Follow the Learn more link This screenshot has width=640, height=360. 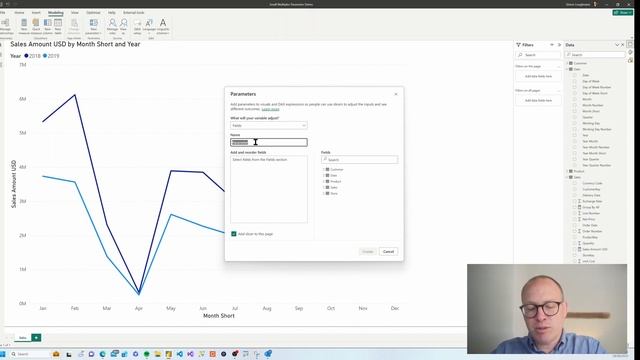(270, 109)
